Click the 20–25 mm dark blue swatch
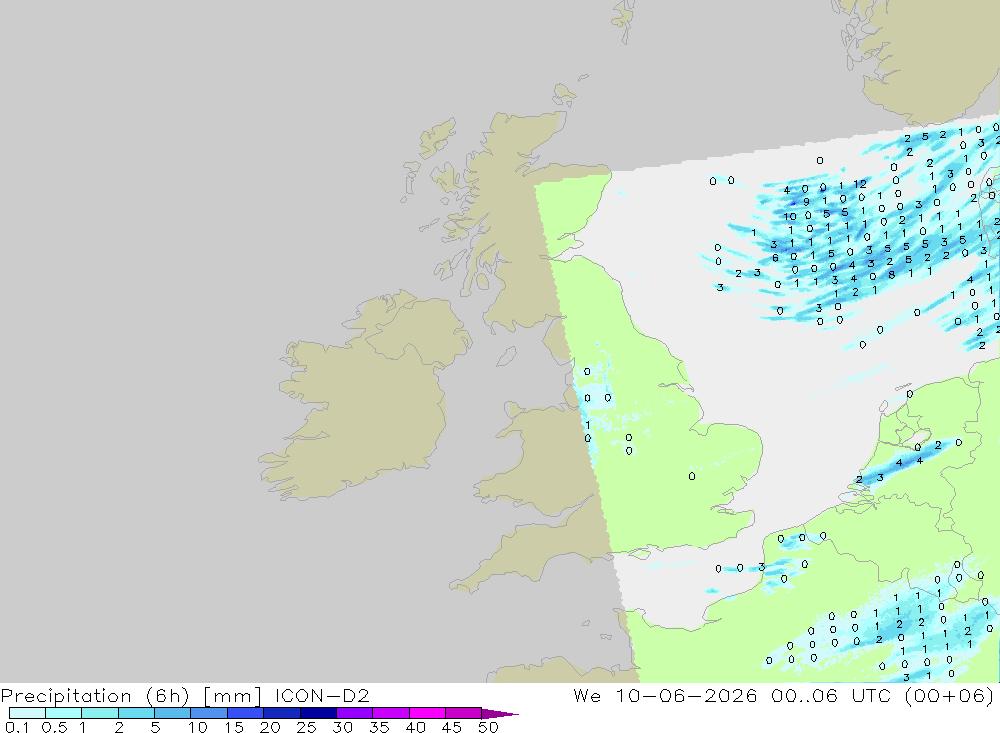This screenshot has height=733, width=1000. tap(282, 713)
